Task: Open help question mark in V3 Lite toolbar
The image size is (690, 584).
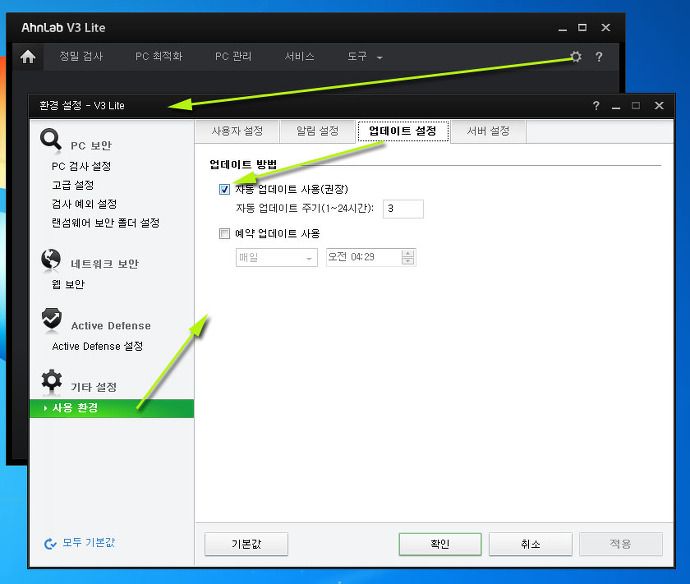Action: click(599, 57)
